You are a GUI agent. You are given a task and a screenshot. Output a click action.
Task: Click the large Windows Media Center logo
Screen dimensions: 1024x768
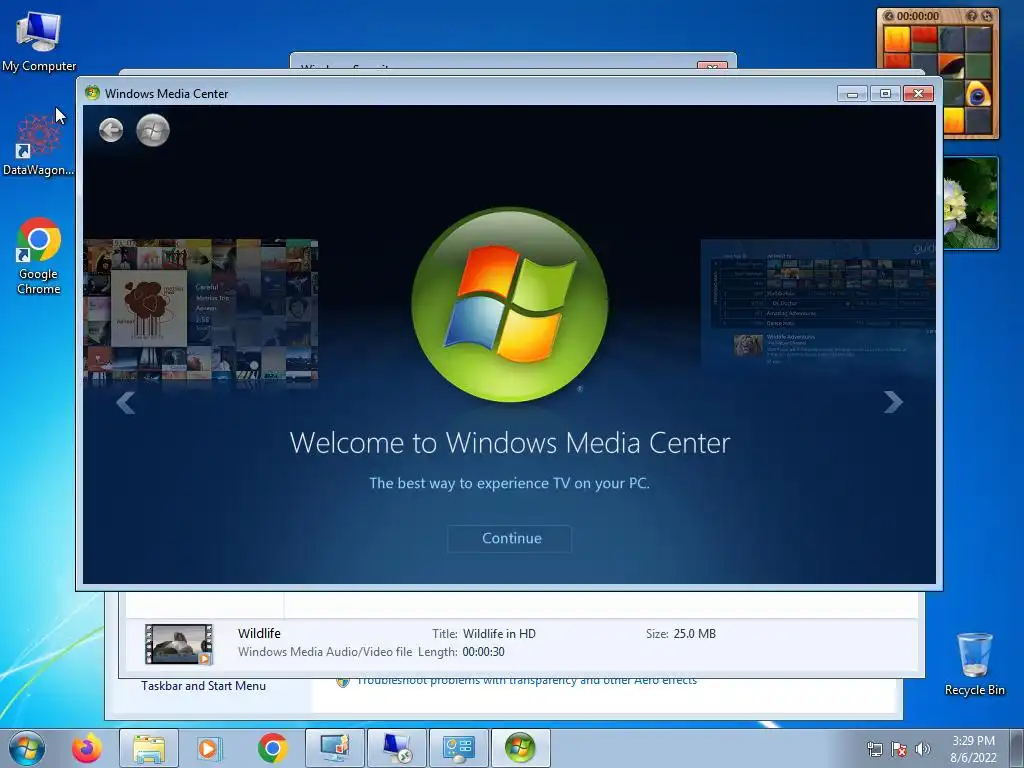[509, 304]
